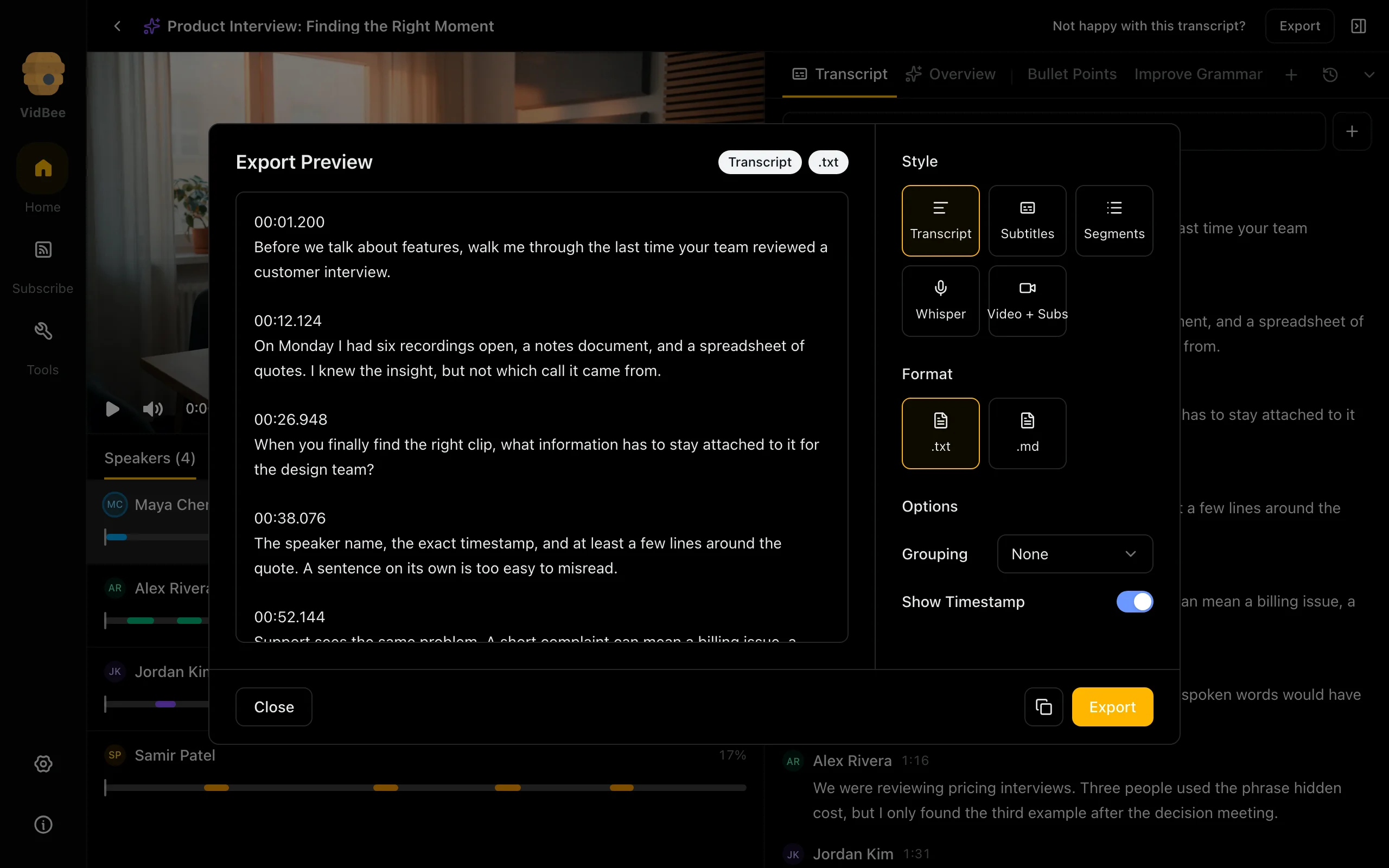Select the Transcript style option
Screen dimensions: 1389x868
point(940,220)
